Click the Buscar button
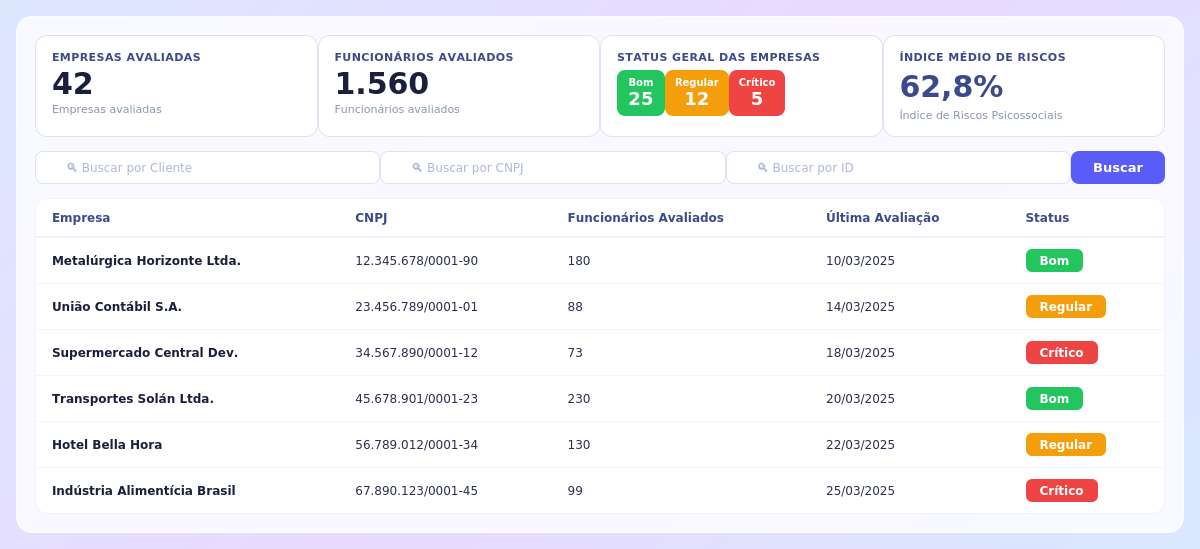Viewport: 1200px width, 549px height. (x=1117, y=168)
